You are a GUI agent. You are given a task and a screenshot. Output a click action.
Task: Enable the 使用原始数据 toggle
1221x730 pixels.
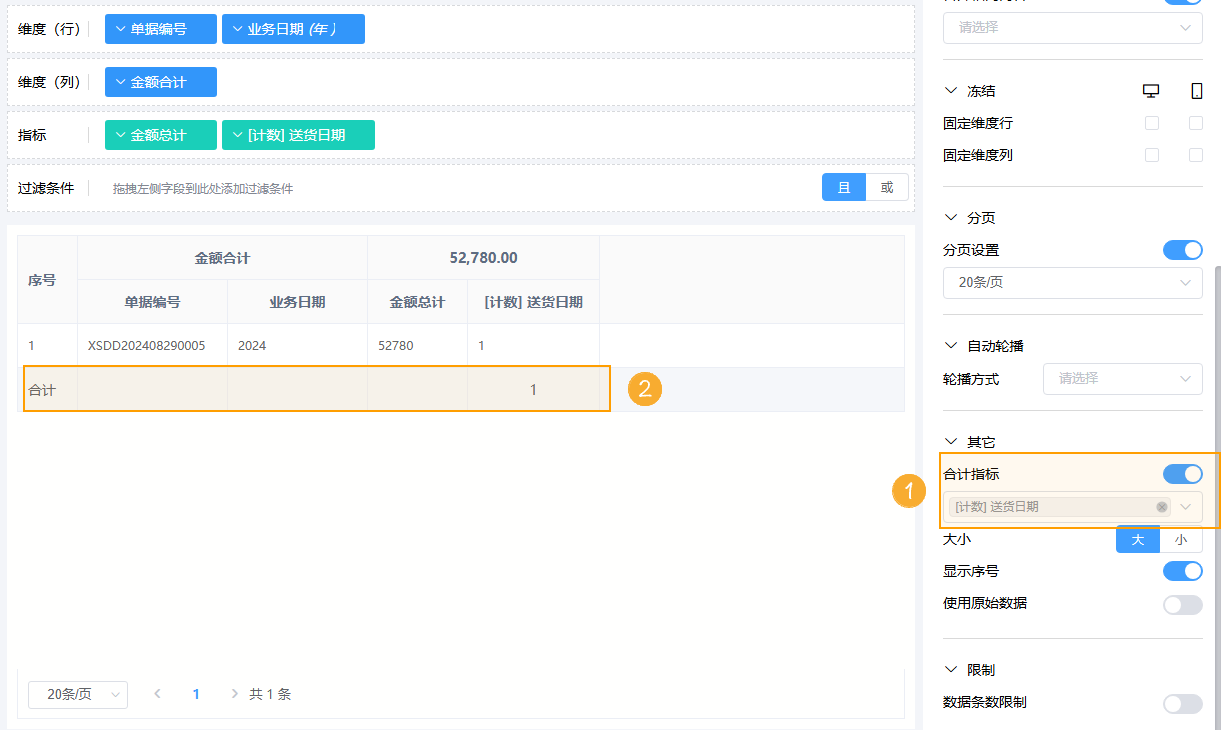coord(1182,605)
